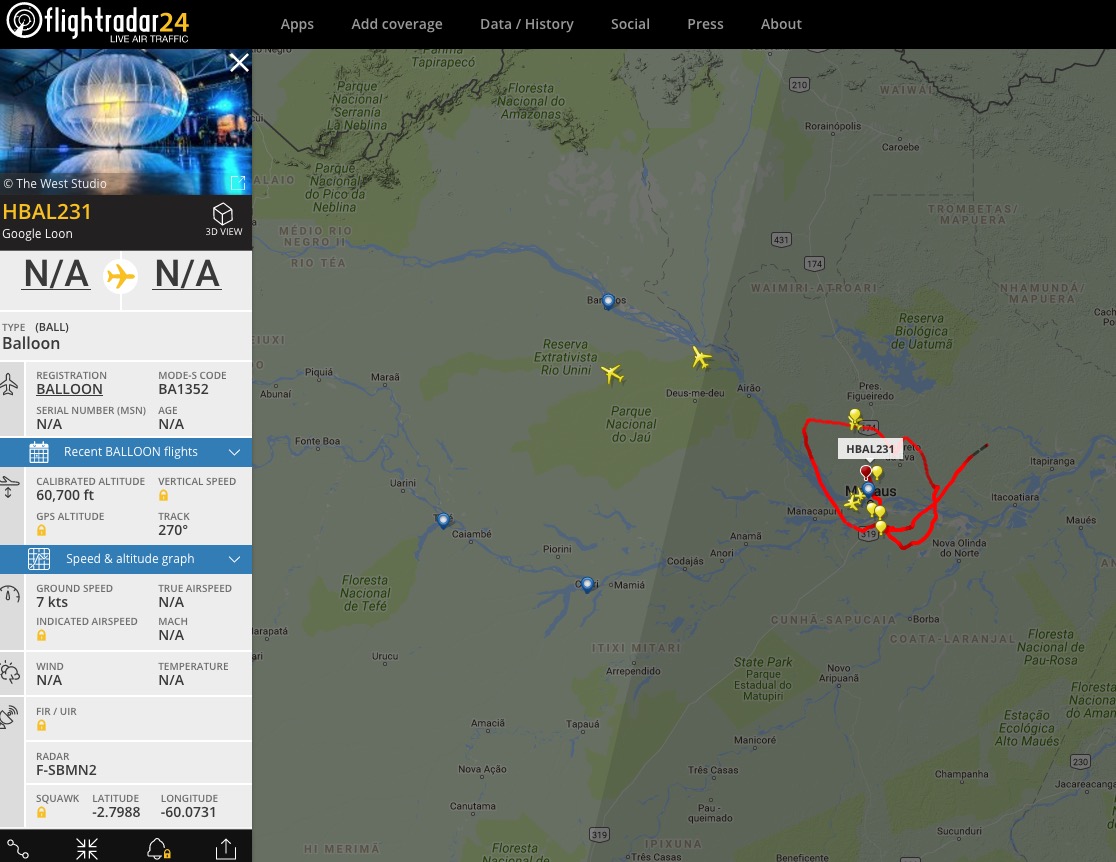Expand Speed & altitude graph section
Viewport: 1116px width, 862px height.
click(x=126, y=559)
